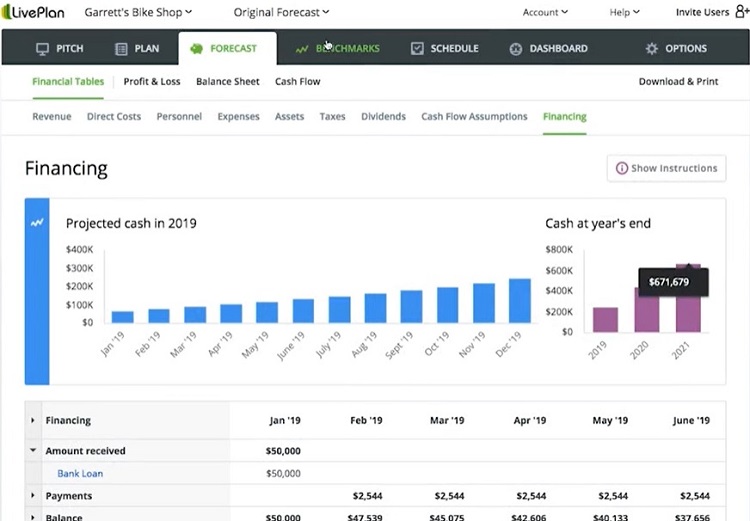750x521 pixels.
Task: Click the Pitch monitor icon
Action: point(43,49)
